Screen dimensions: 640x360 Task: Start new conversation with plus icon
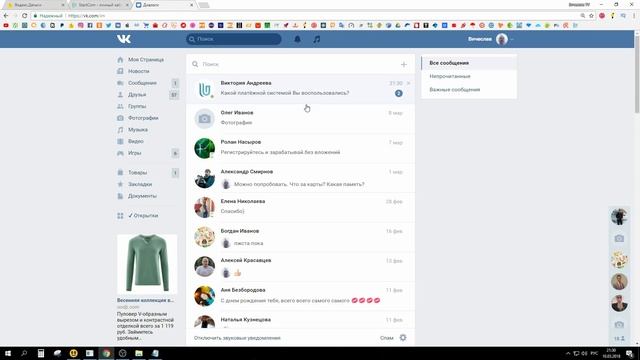404,64
